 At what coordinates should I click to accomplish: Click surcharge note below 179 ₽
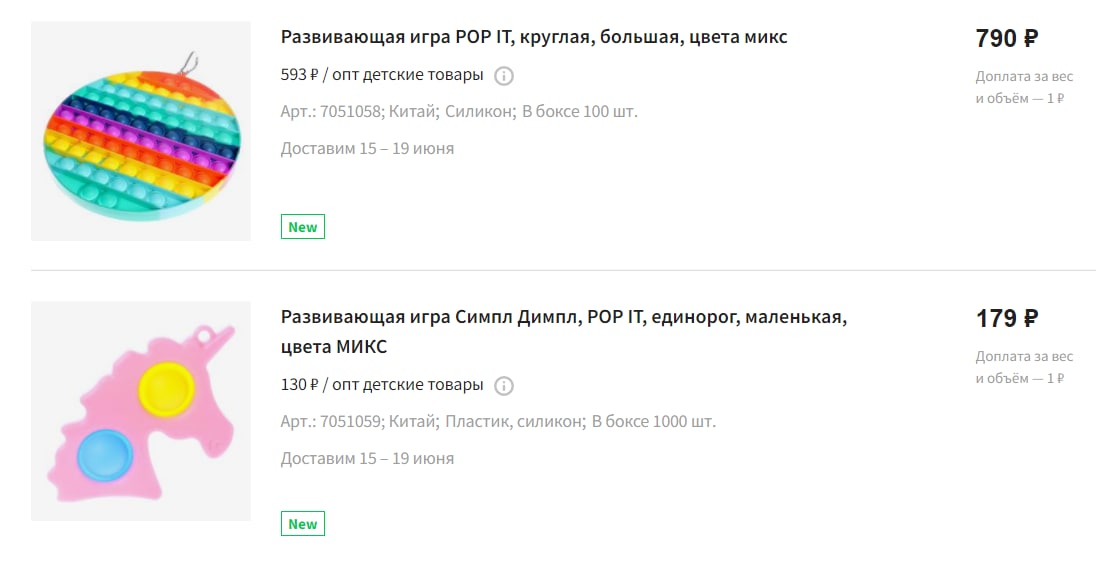click(x=1024, y=368)
